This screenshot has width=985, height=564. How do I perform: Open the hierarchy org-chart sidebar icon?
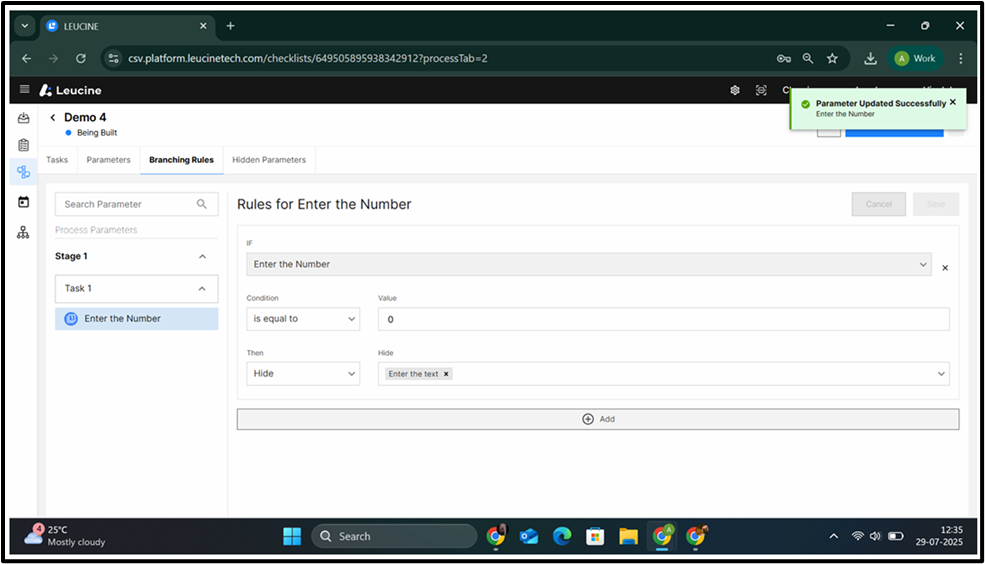(24, 232)
